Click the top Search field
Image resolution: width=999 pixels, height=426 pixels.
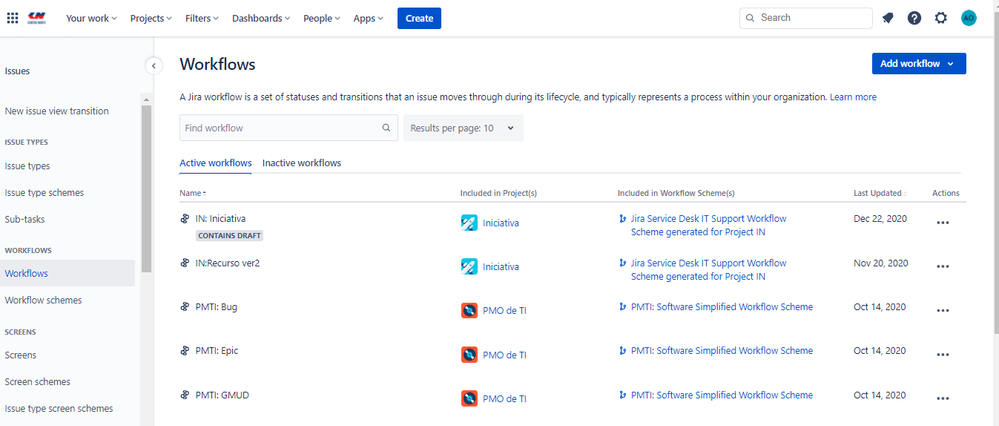point(806,18)
